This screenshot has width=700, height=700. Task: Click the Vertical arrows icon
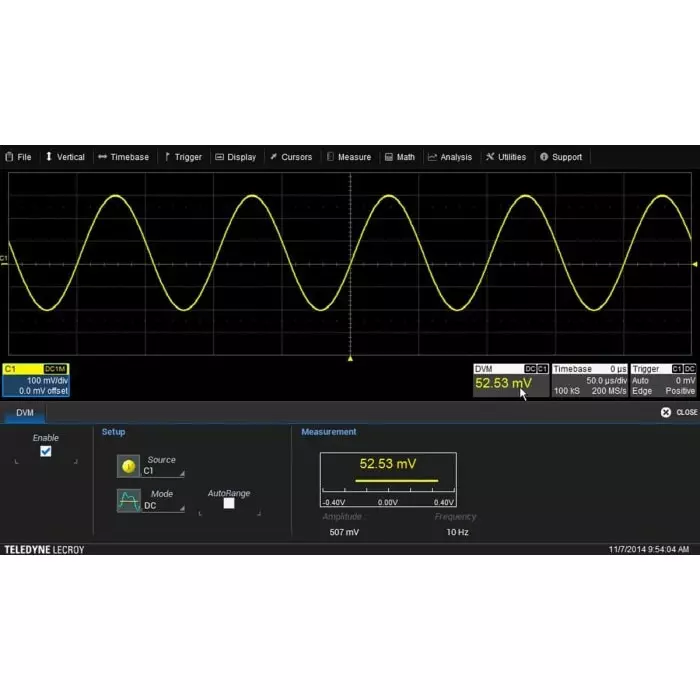point(49,157)
